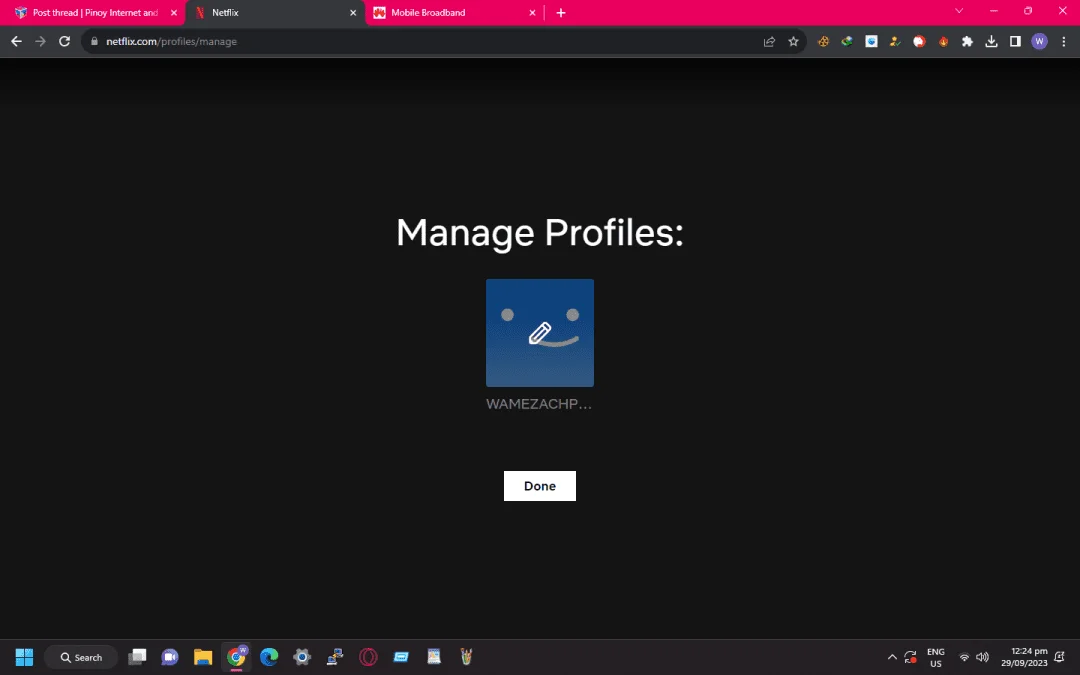Open the Chat app in taskbar
1080x675 pixels.
(170, 657)
